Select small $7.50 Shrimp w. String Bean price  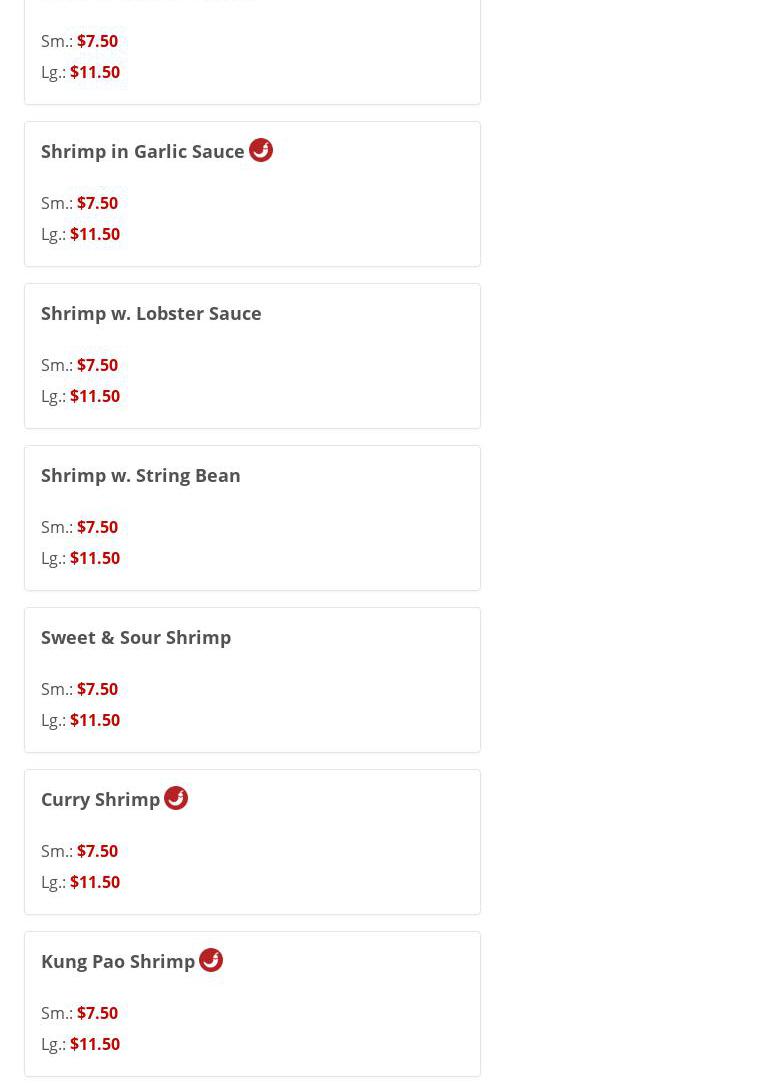coord(97,527)
